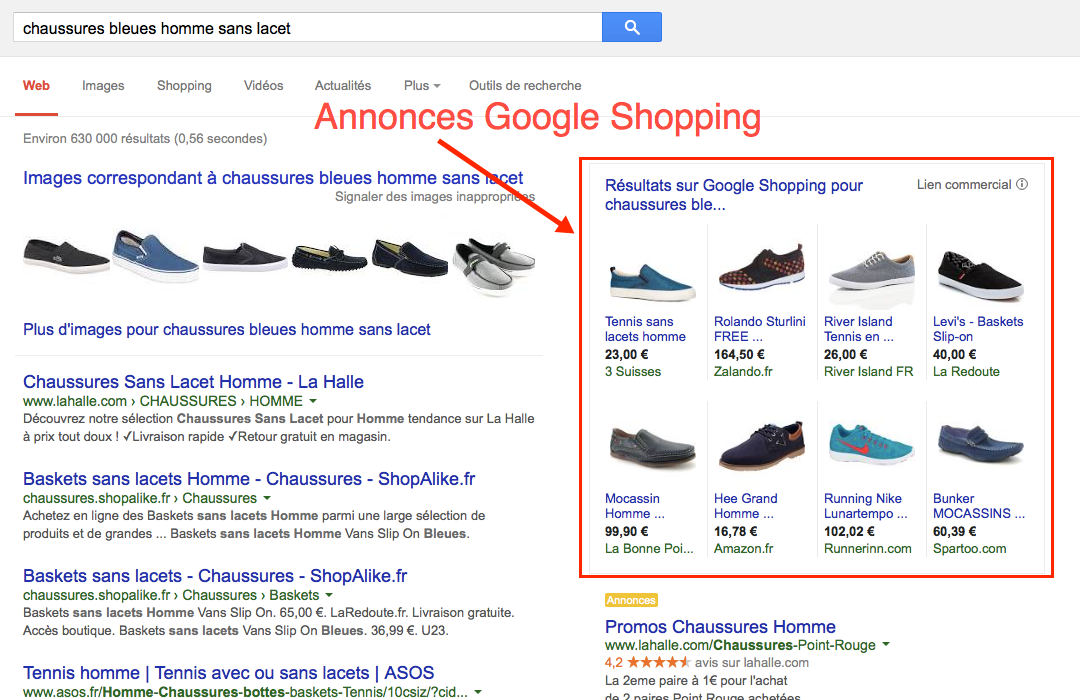The height and width of the screenshot is (700, 1080).
Task: Click the Spartoo.com merchant name
Action: pyautogui.click(x=969, y=549)
